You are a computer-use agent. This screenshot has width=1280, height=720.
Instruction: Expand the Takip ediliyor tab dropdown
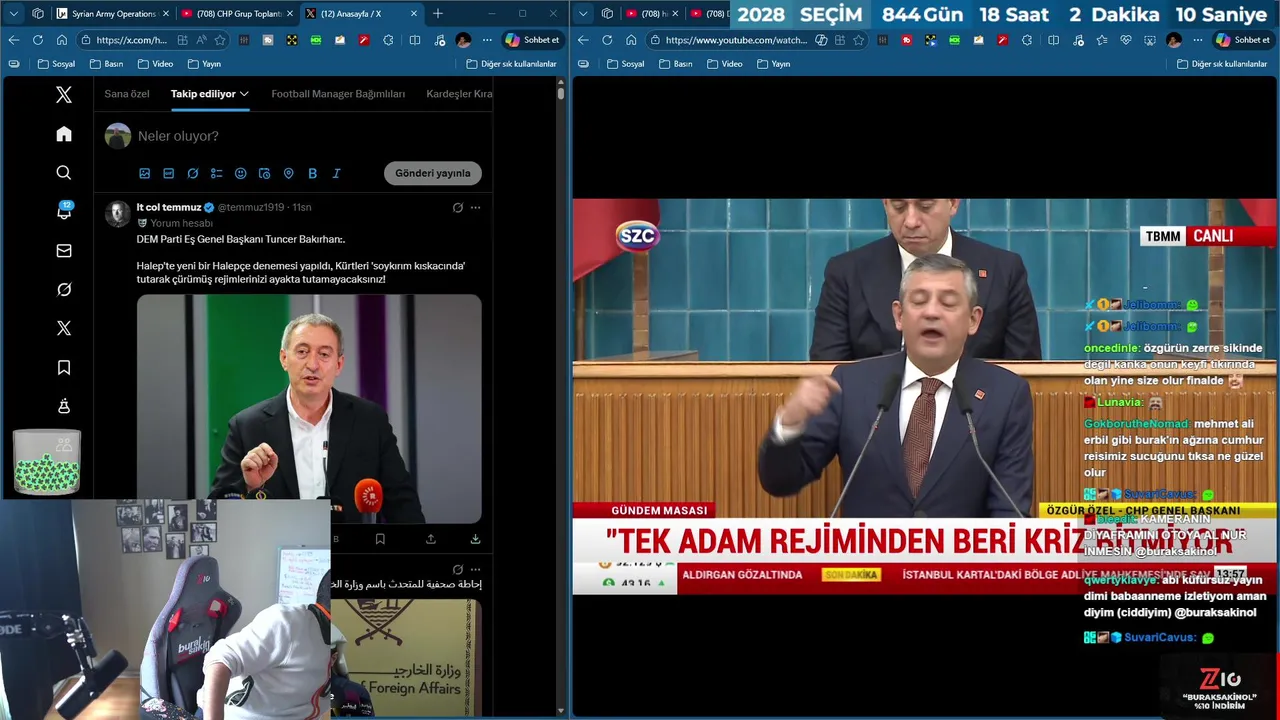click(244, 94)
